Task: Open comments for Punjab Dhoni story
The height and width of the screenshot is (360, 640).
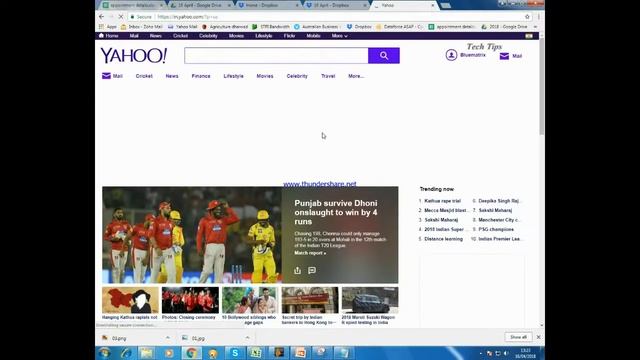Action: (x=312, y=270)
